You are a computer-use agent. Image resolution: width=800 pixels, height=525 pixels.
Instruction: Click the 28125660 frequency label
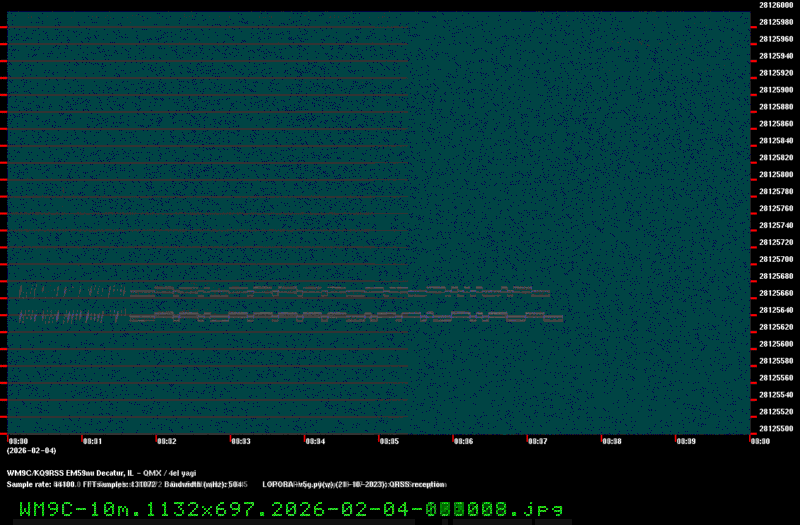pyautogui.click(x=776, y=294)
